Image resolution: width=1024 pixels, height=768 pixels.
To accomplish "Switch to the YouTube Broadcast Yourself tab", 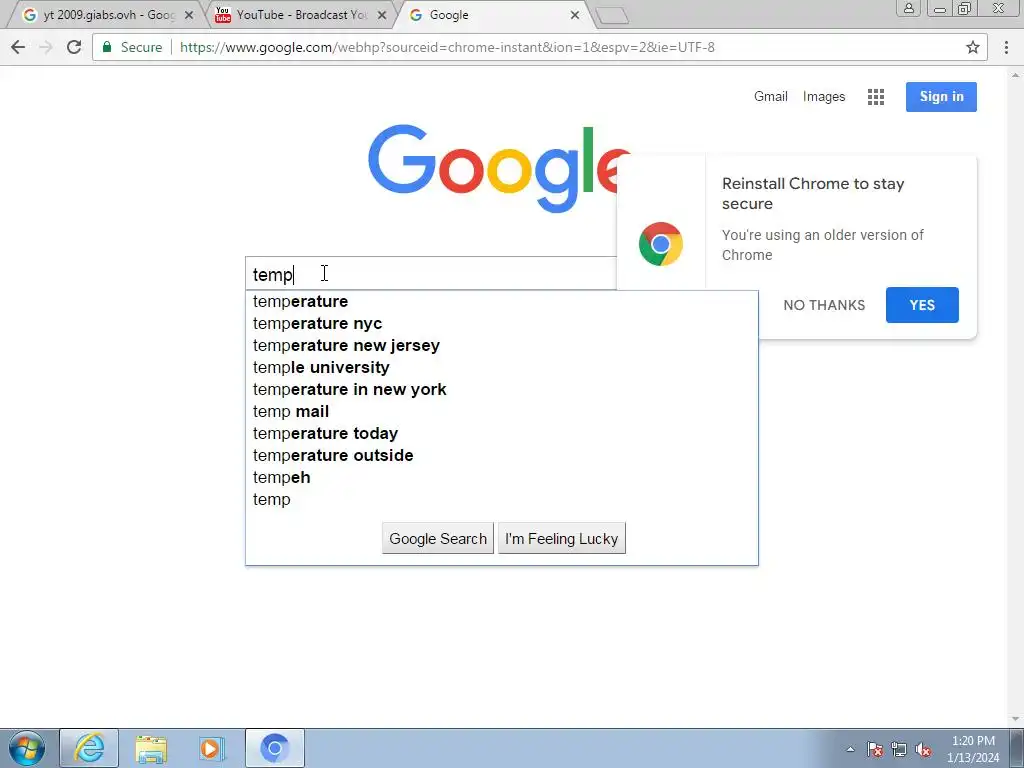I will point(300,15).
